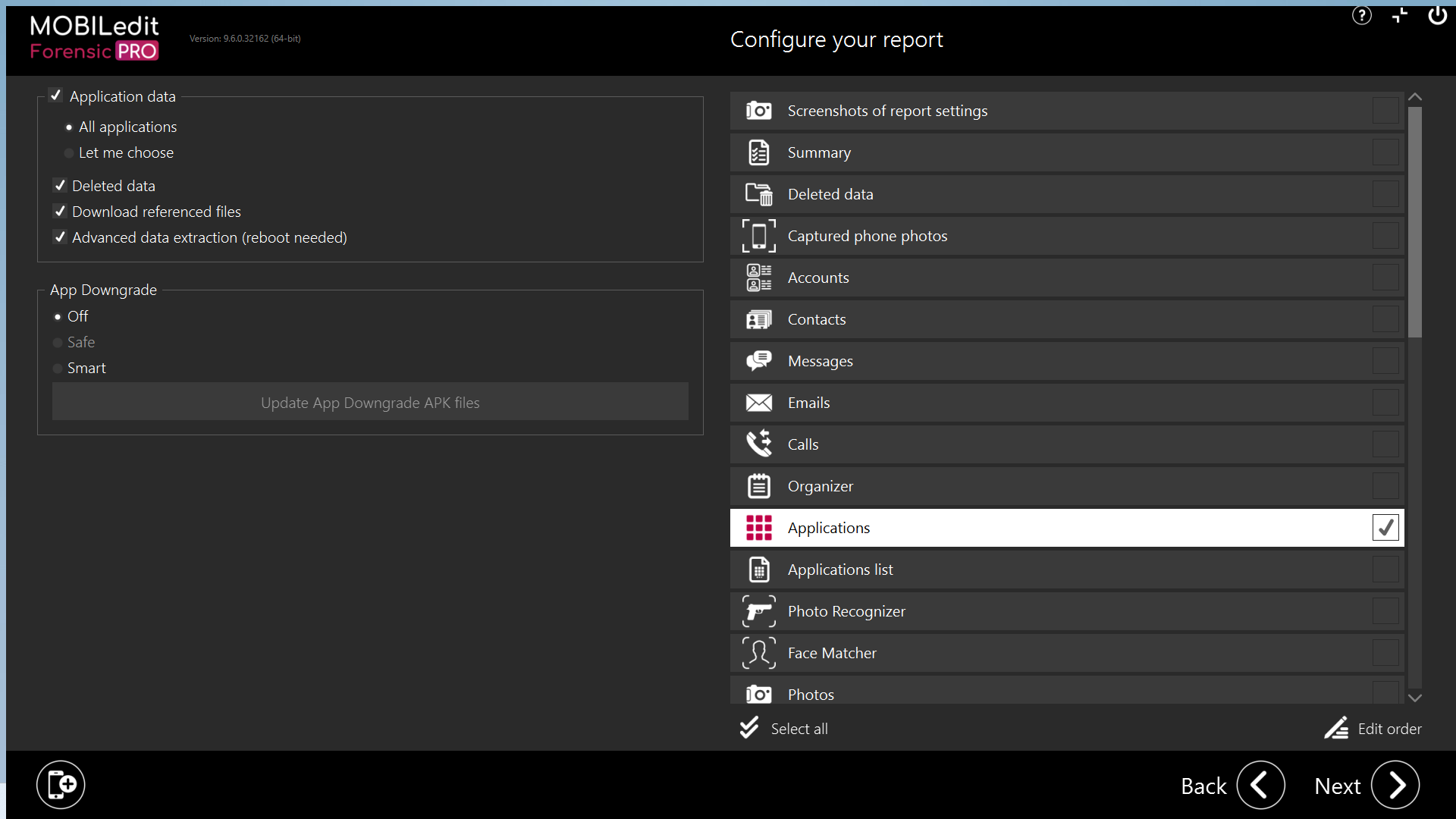1456x819 pixels.
Task: Click the Edit order pencil icon
Action: 1336,728
